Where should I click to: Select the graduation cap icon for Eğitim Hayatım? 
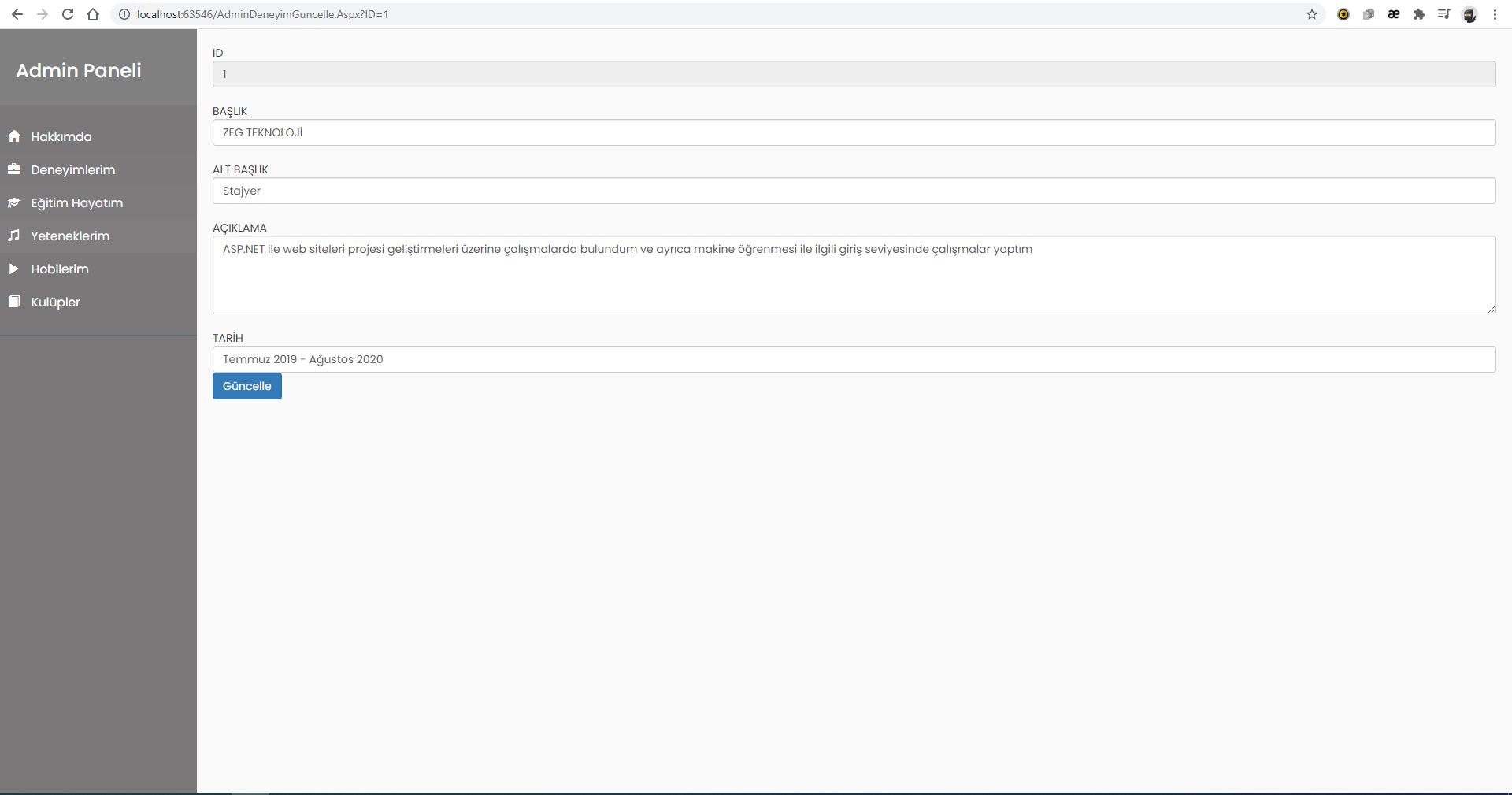[14, 202]
